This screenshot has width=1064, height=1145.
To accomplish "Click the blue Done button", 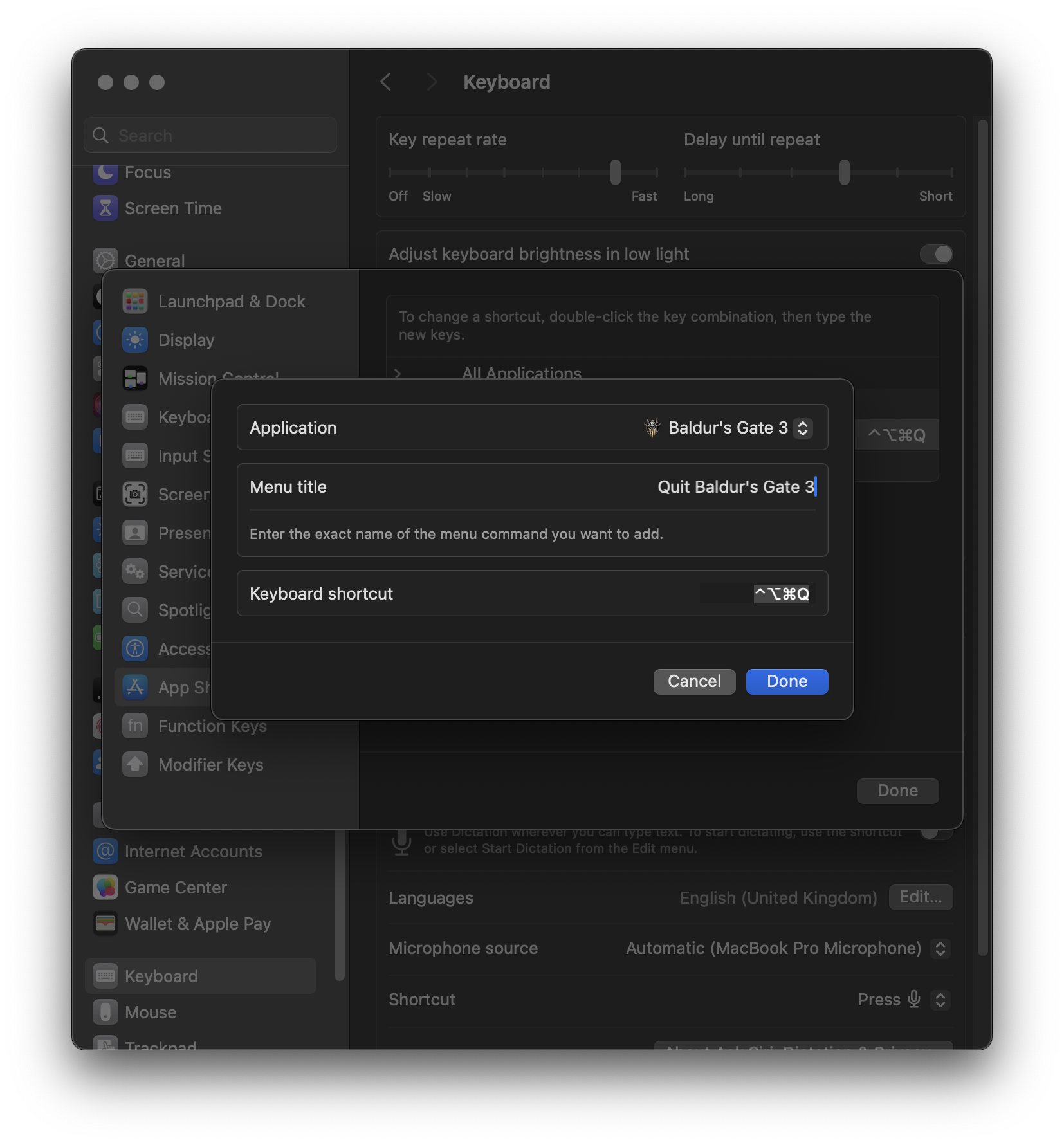I will tap(787, 682).
